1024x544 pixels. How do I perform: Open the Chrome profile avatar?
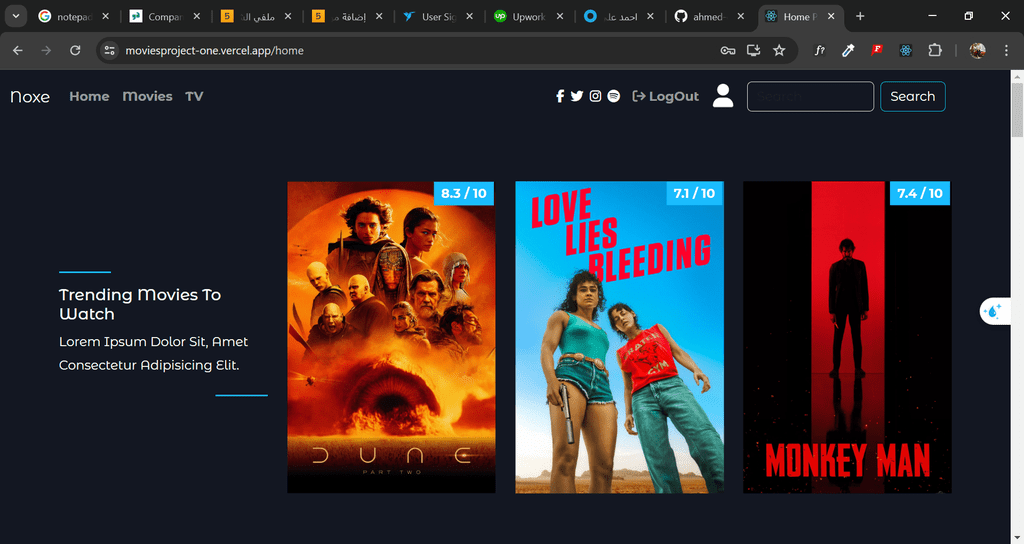[x=978, y=50]
